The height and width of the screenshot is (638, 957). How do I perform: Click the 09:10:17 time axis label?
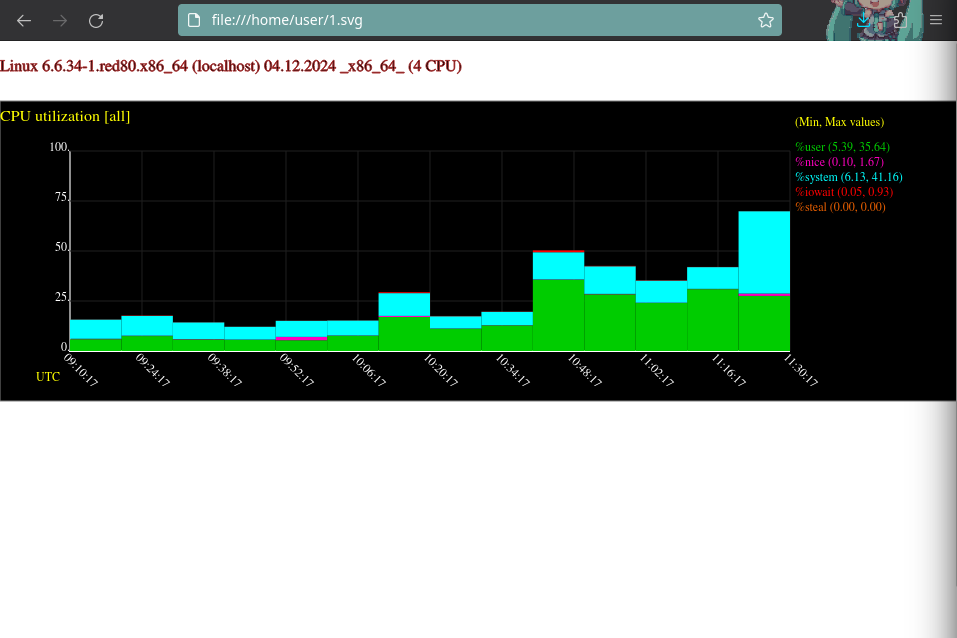pos(81,369)
